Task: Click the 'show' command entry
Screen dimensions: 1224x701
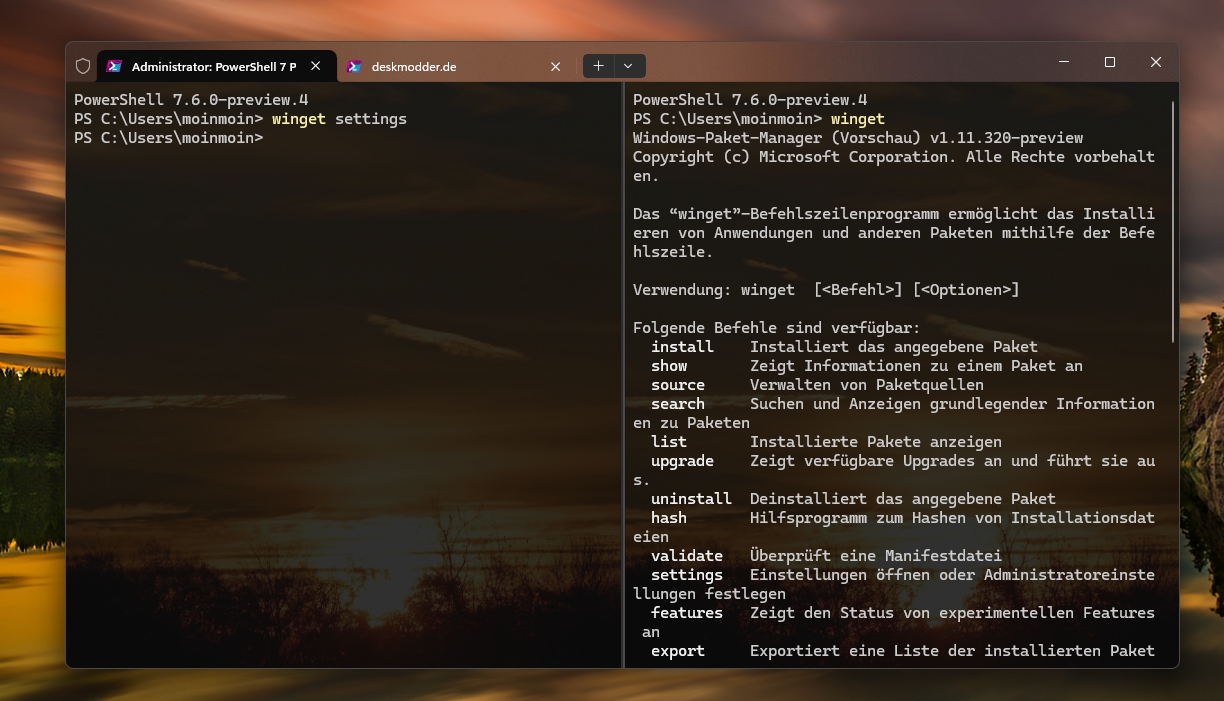Action: (x=669, y=366)
